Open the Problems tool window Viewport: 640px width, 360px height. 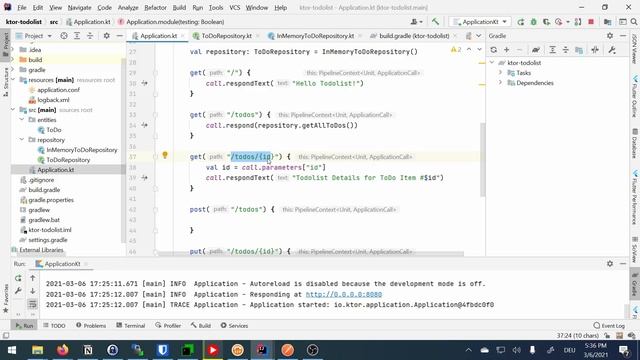pyautogui.click(x=91, y=325)
